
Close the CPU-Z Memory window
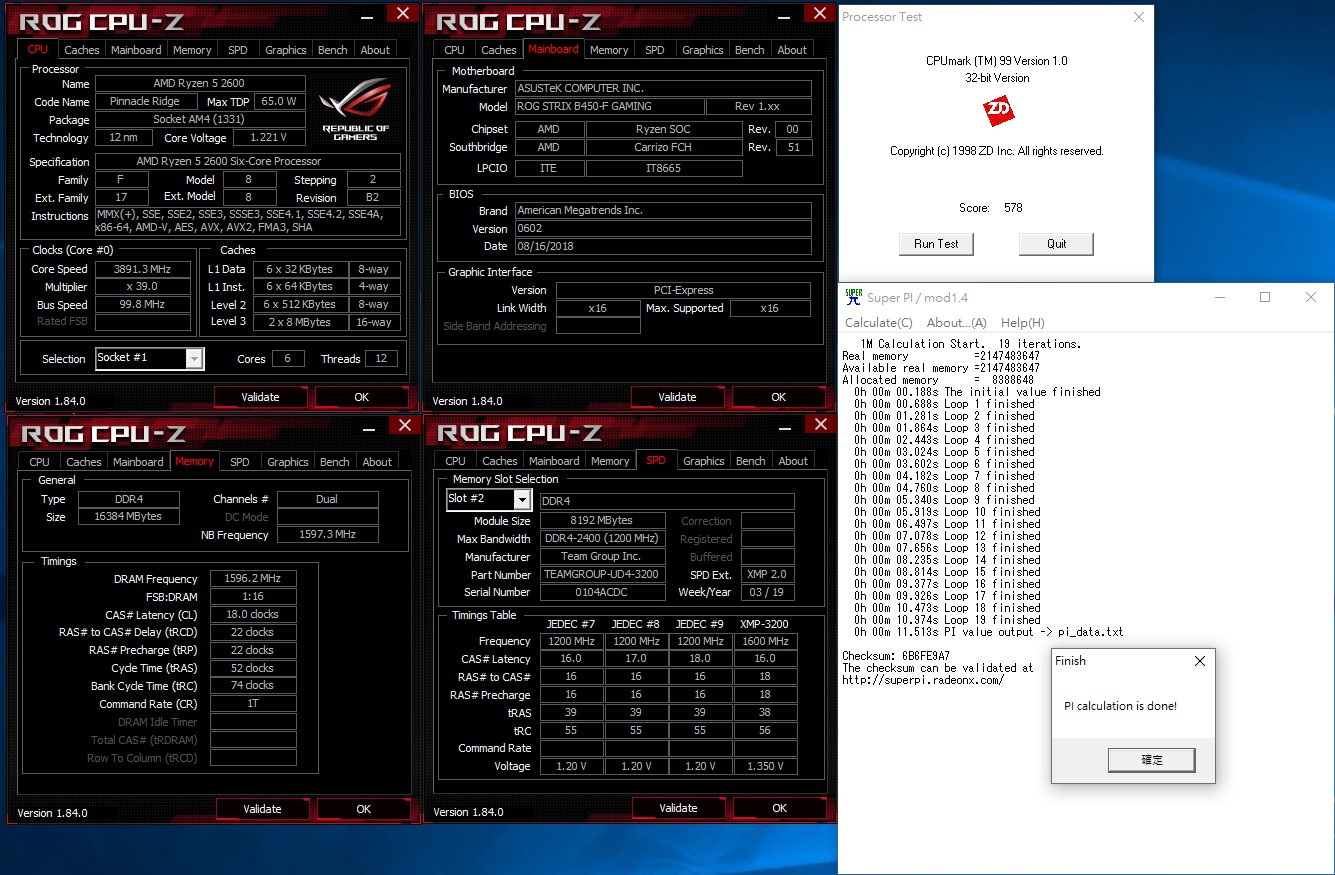[x=404, y=425]
